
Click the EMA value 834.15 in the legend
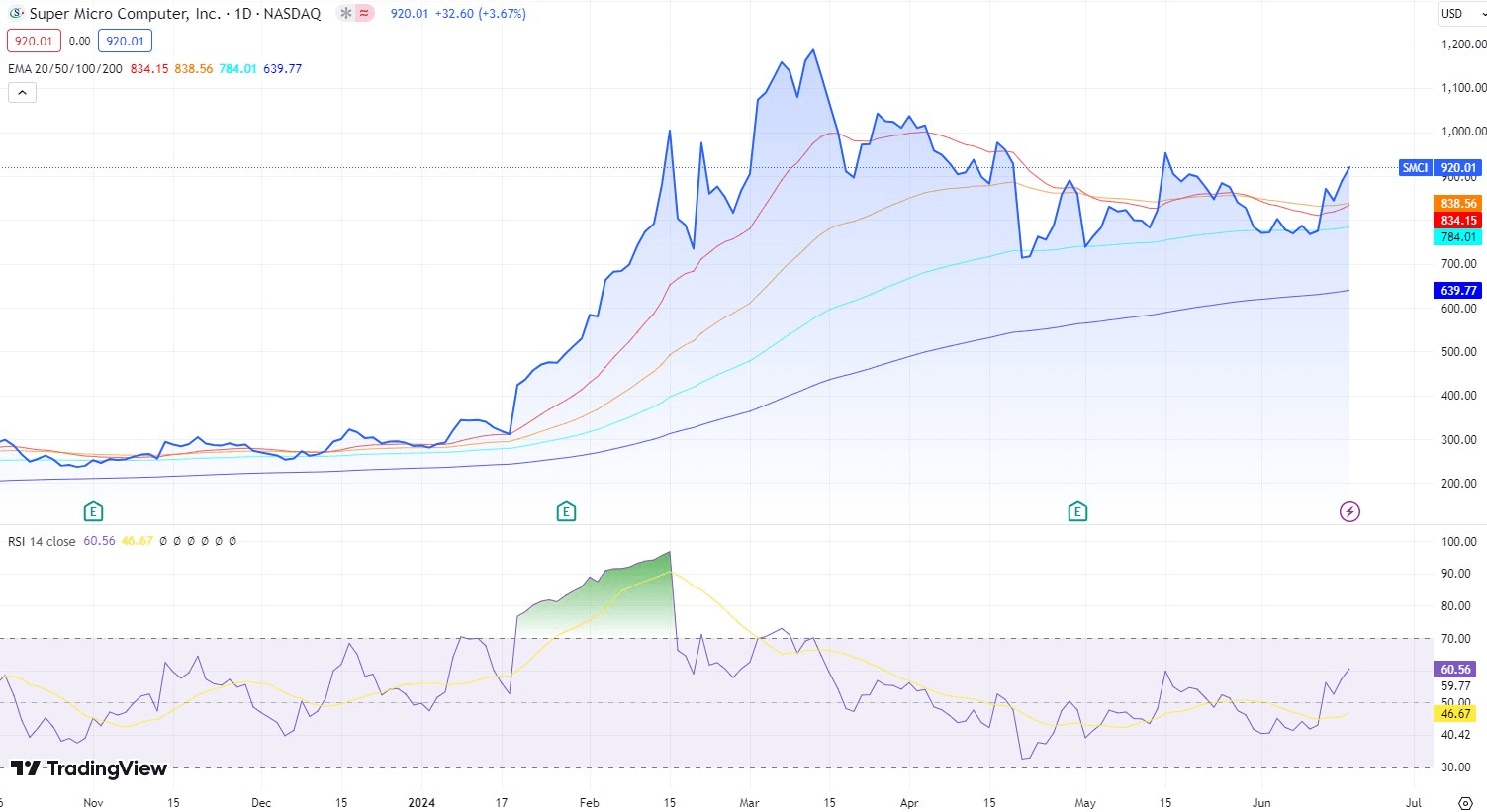(149, 69)
